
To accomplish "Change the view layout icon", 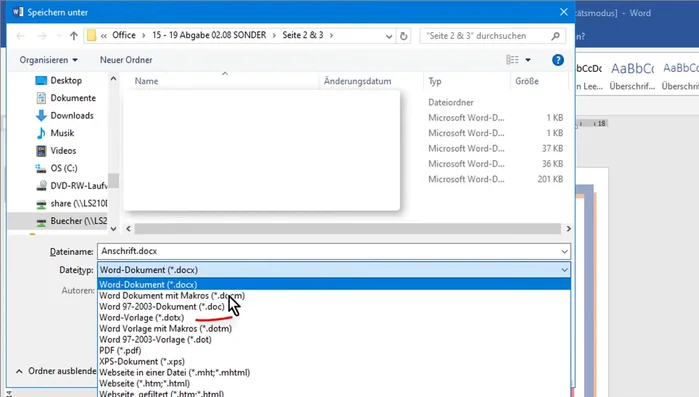I will [512, 60].
